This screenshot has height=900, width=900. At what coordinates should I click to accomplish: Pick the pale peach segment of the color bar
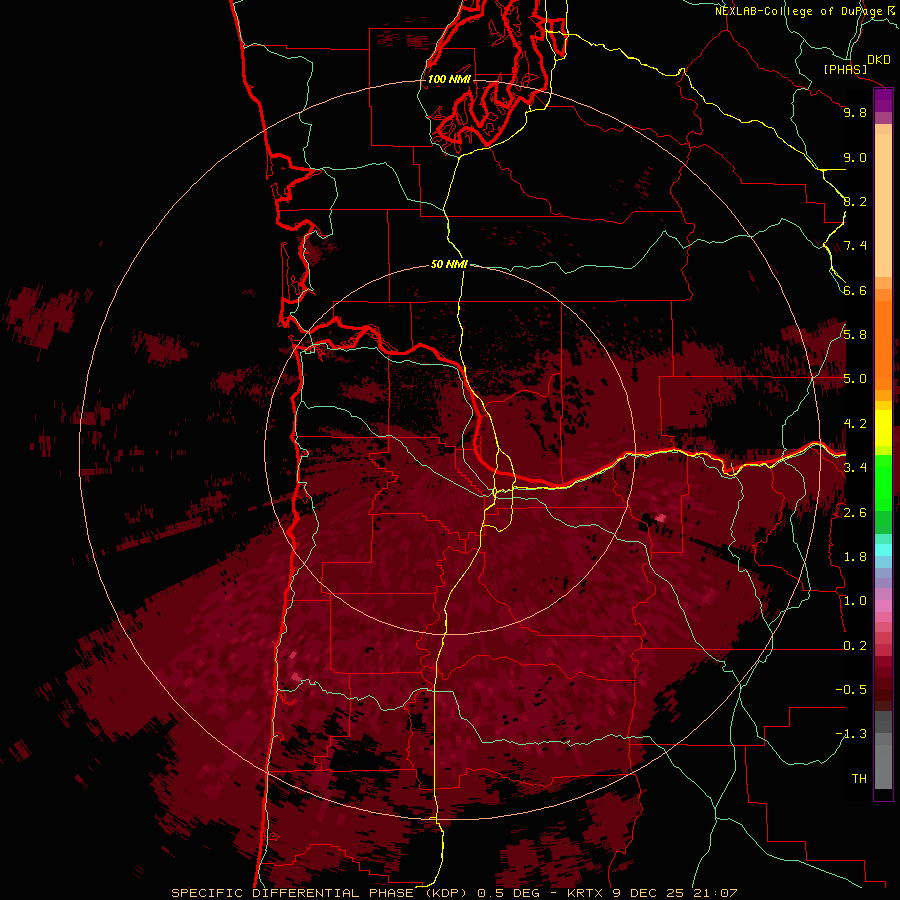pyautogui.click(x=883, y=205)
